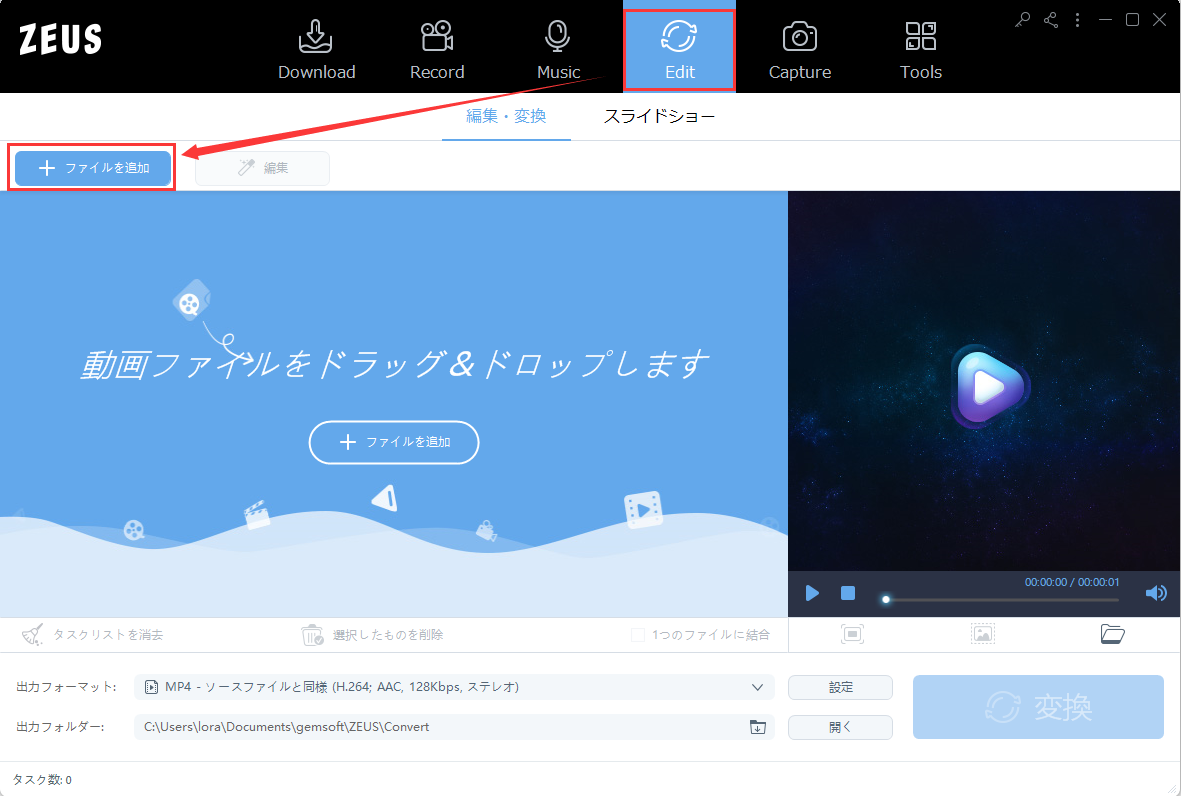Switch to the Music section
Viewport: 1181px width, 796px height.
coord(558,50)
